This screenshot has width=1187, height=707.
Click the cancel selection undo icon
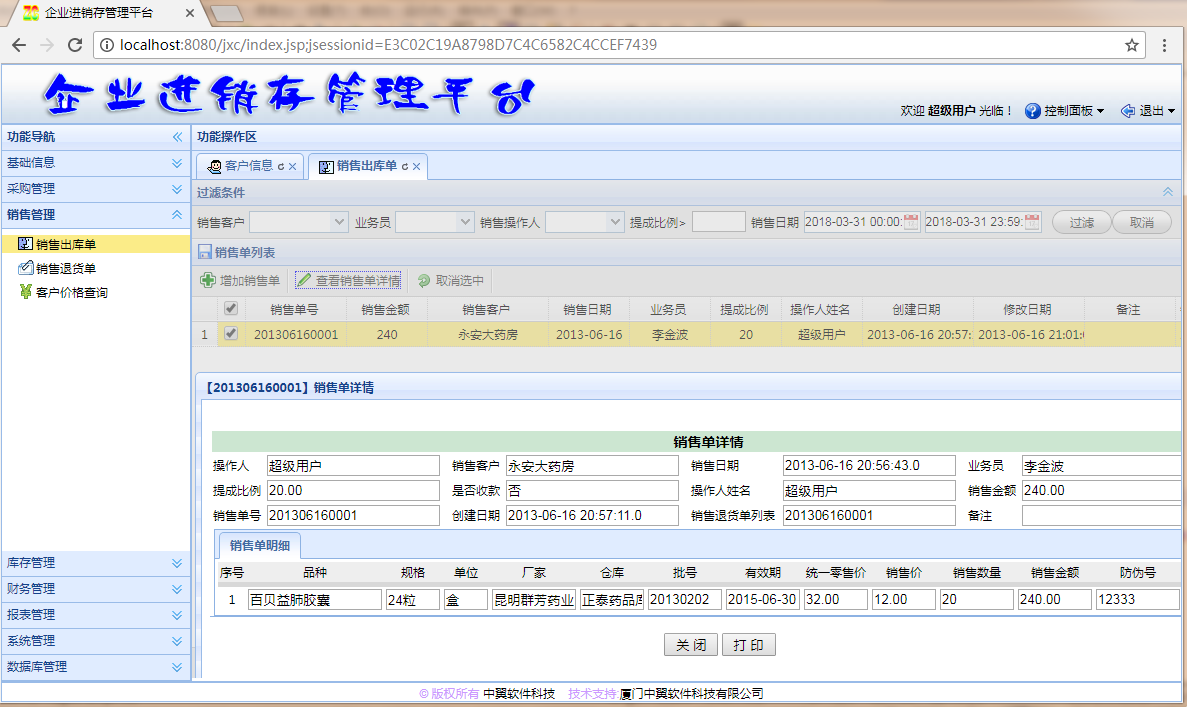[424, 280]
